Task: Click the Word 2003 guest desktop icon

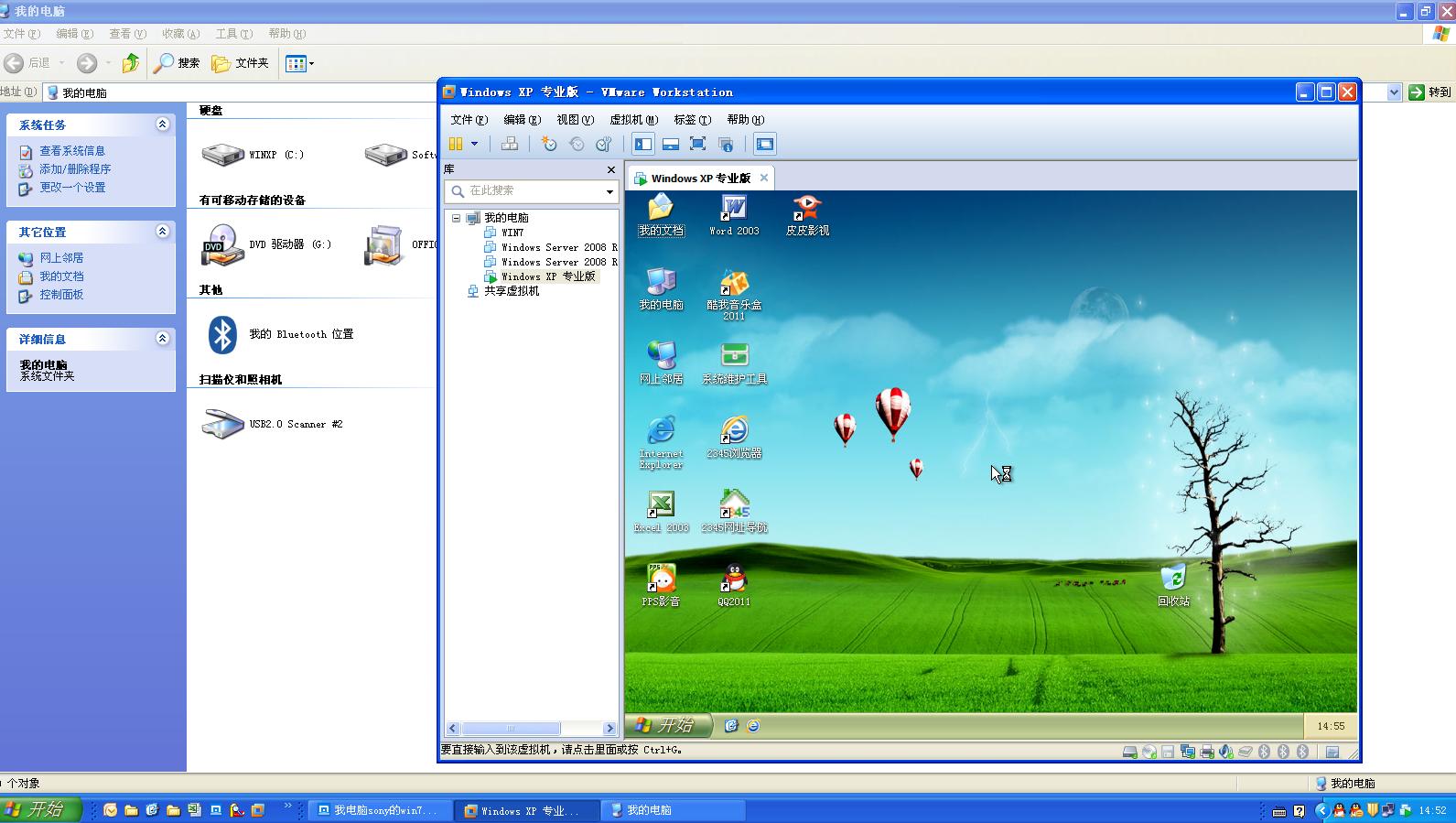Action: tap(734, 216)
